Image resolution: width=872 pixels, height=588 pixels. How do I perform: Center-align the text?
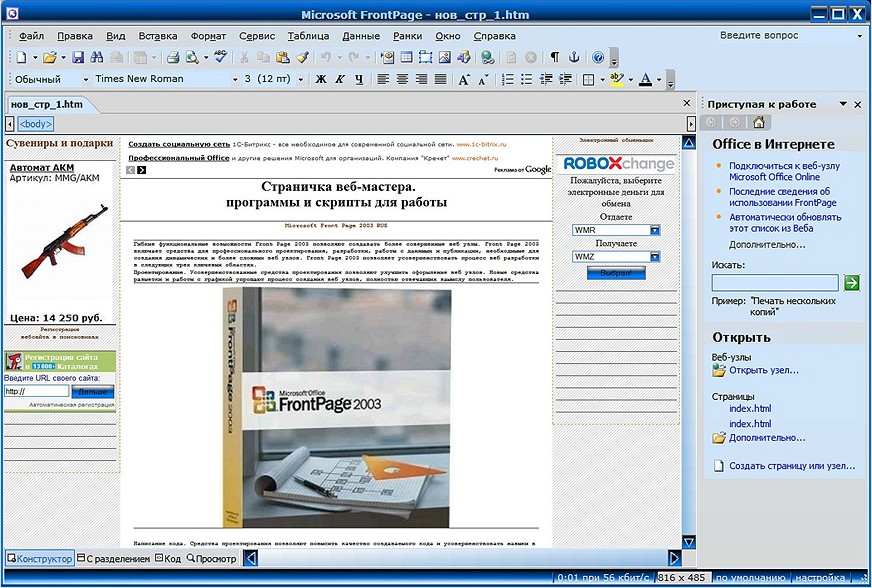click(x=402, y=80)
